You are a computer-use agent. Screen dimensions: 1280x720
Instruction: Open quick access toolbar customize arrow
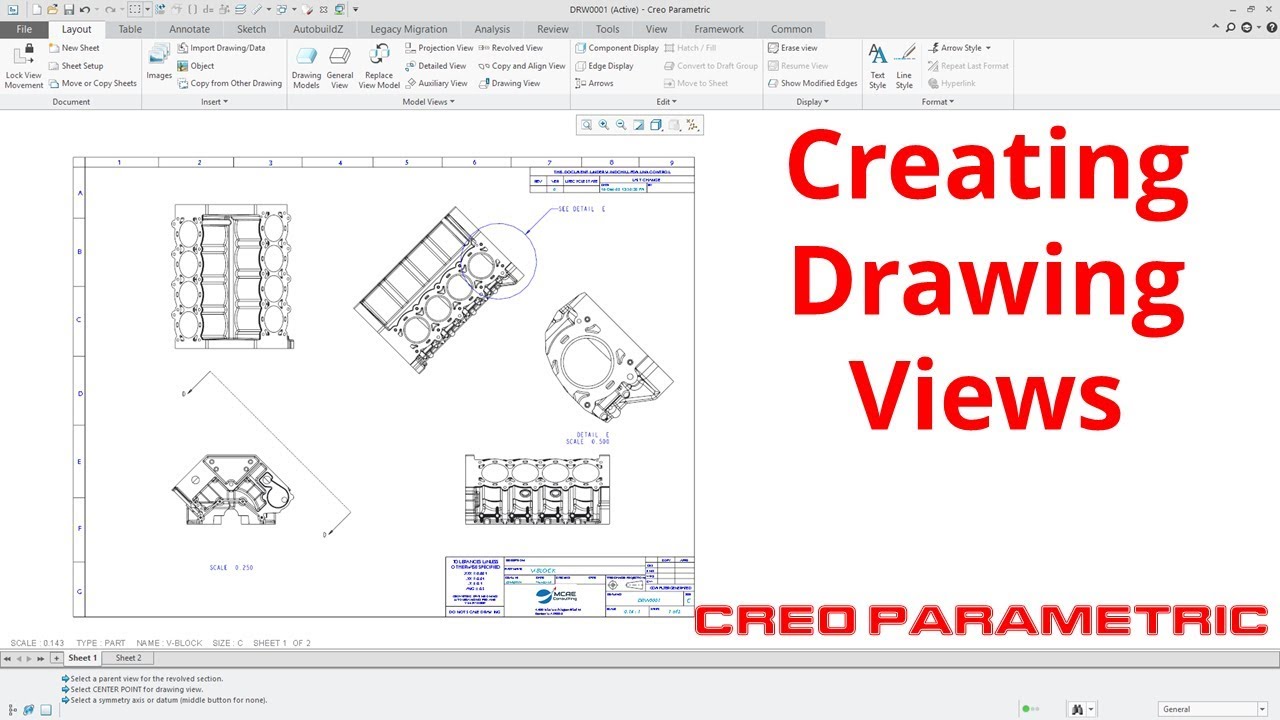[x=356, y=9]
